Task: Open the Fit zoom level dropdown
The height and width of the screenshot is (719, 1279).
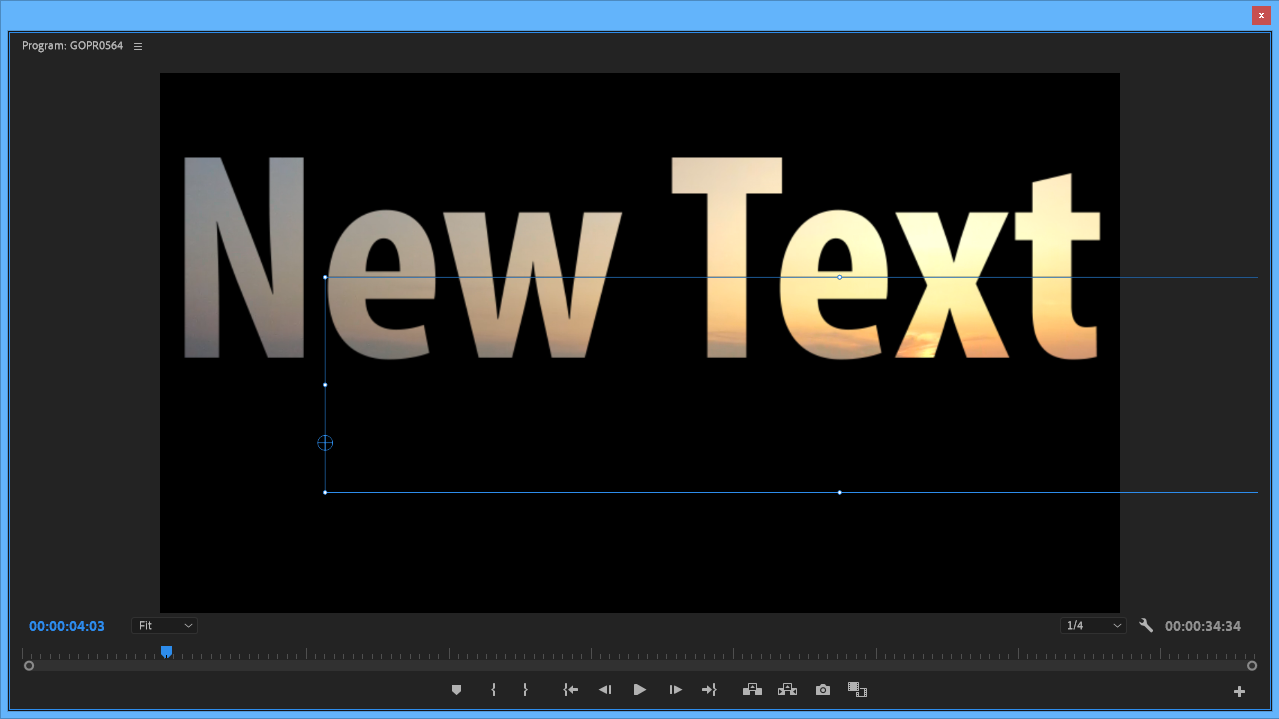Action: click(164, 626)
